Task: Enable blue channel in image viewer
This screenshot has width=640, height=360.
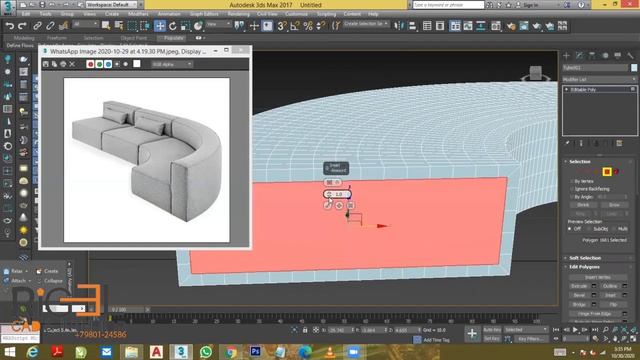Action: 108,64
